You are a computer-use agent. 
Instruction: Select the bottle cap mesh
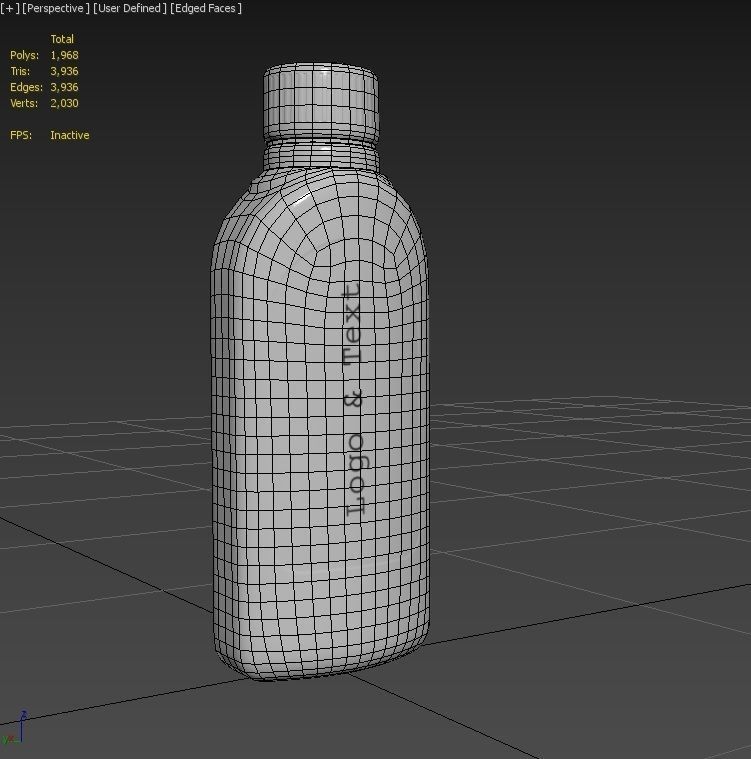click(321, 103)
